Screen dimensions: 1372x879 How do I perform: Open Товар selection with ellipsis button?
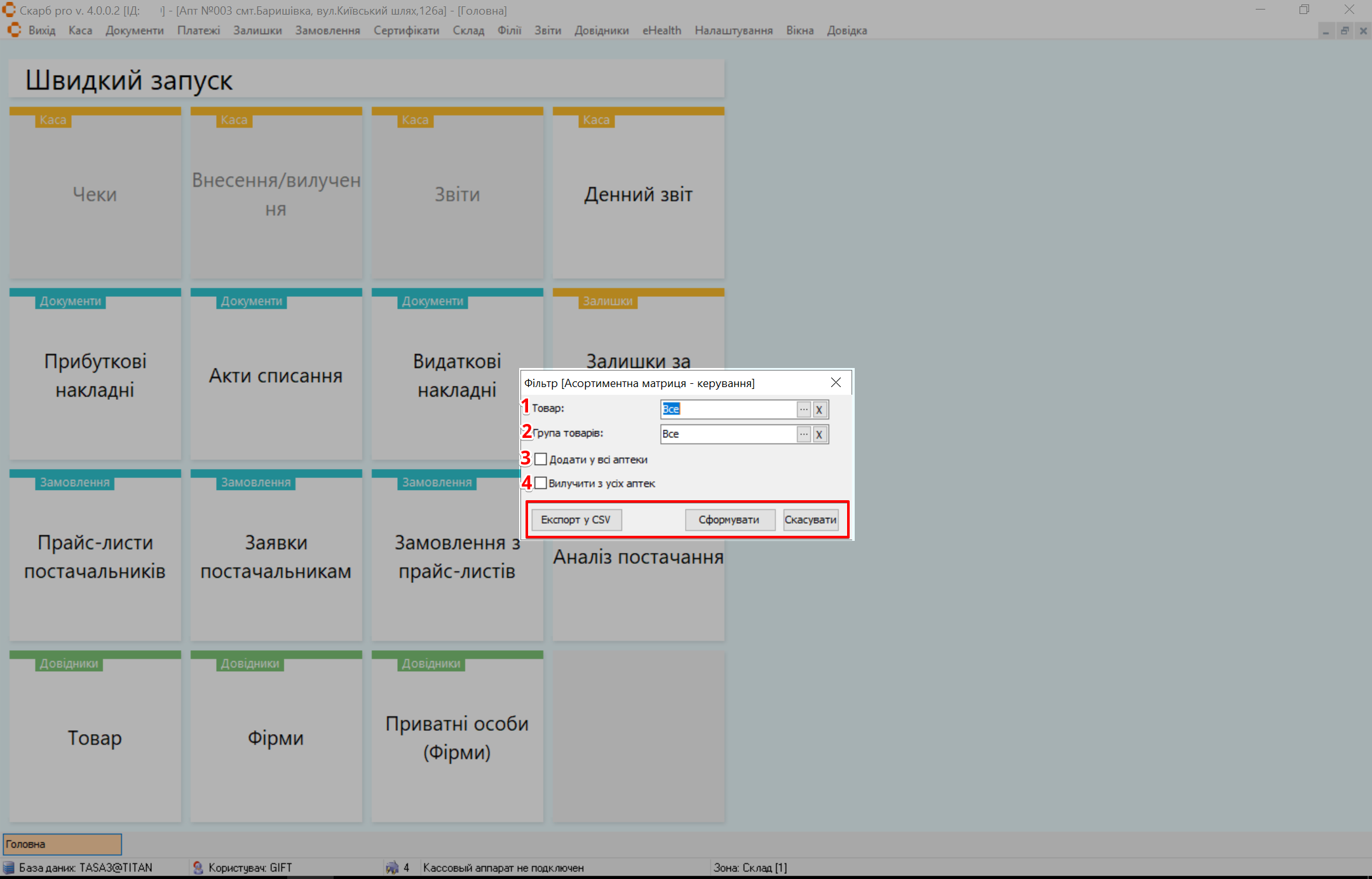[x=804, y=409]
